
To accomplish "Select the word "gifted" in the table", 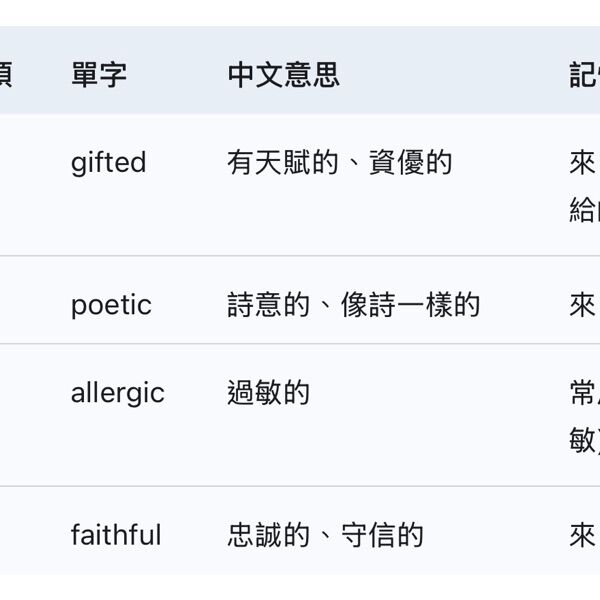I will pyautogui.click(x=108, y=163).
